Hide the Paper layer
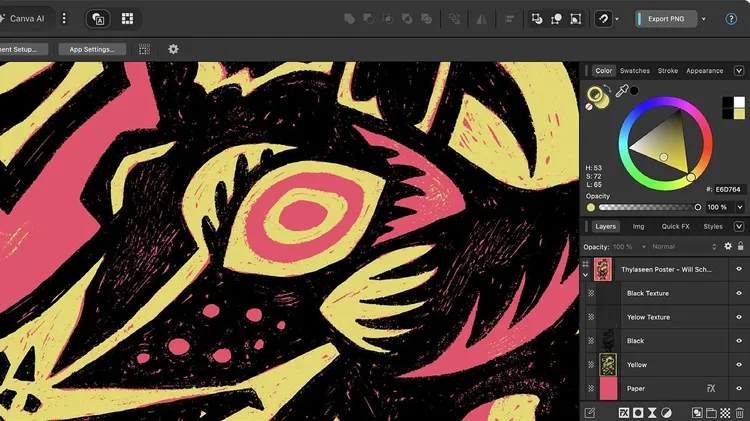 [739, 388]
